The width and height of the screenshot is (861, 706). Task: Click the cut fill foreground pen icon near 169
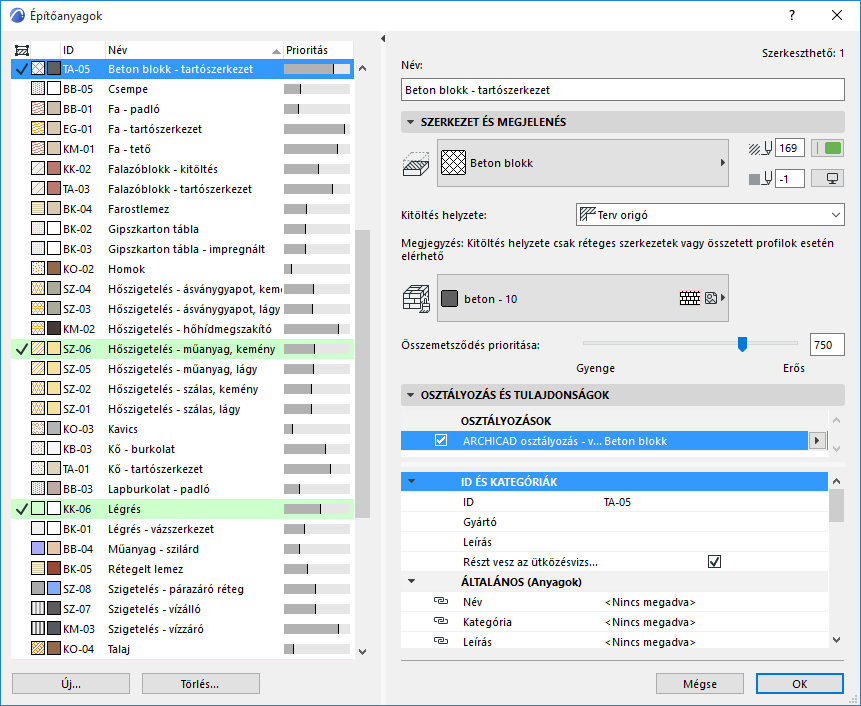[x=761, y=148]
